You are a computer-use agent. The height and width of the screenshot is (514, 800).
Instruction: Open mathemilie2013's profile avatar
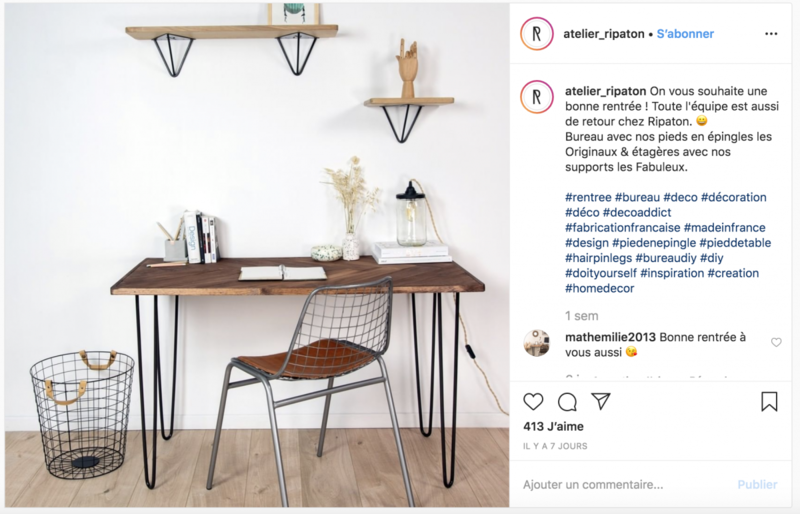537,343
